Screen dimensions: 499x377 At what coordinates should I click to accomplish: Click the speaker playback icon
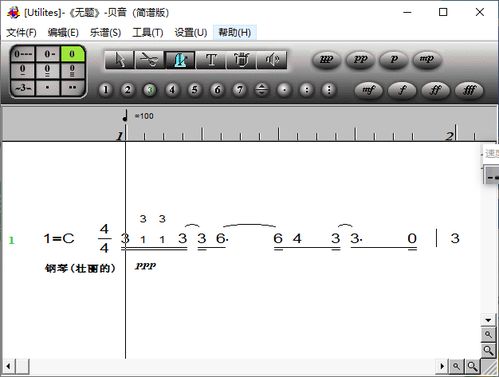click(x=272, y=60)
